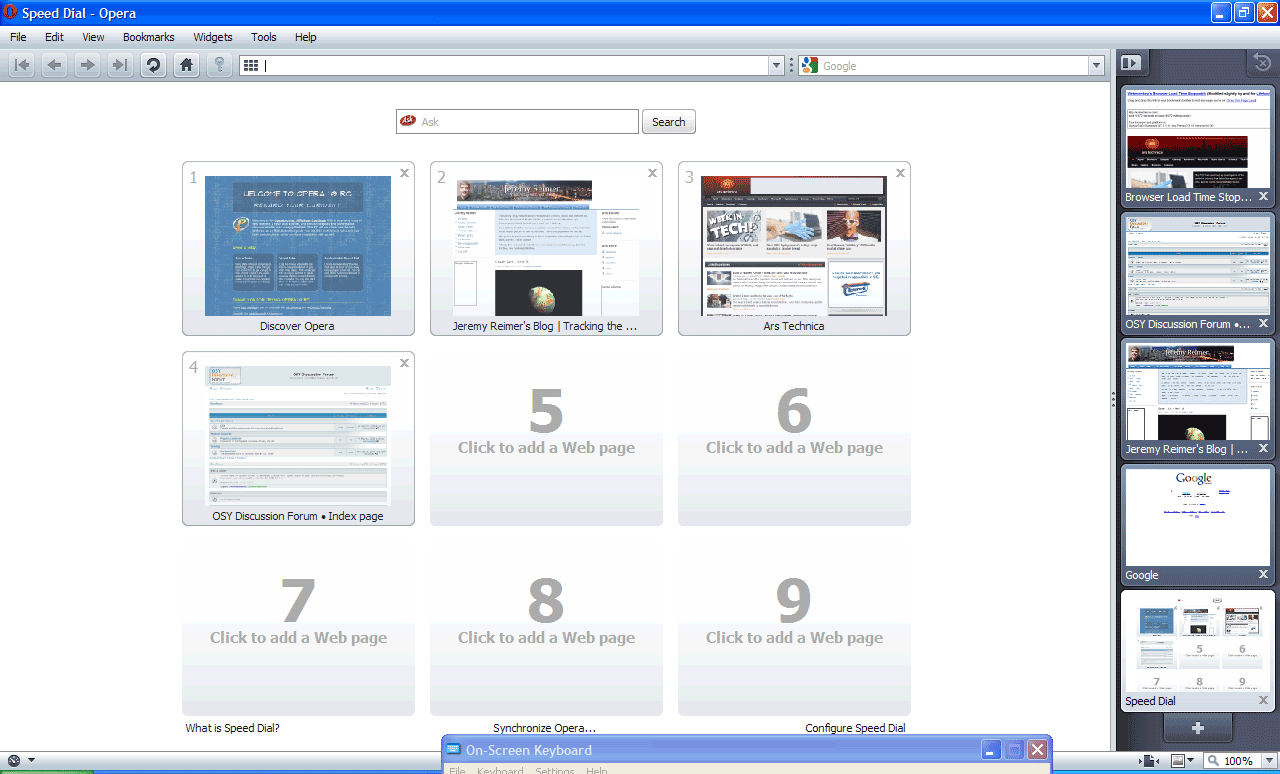1280x774 pixels.
Task: Open speed dial 4 OSY Discussion Forum thumbnail
Action: 298,438
